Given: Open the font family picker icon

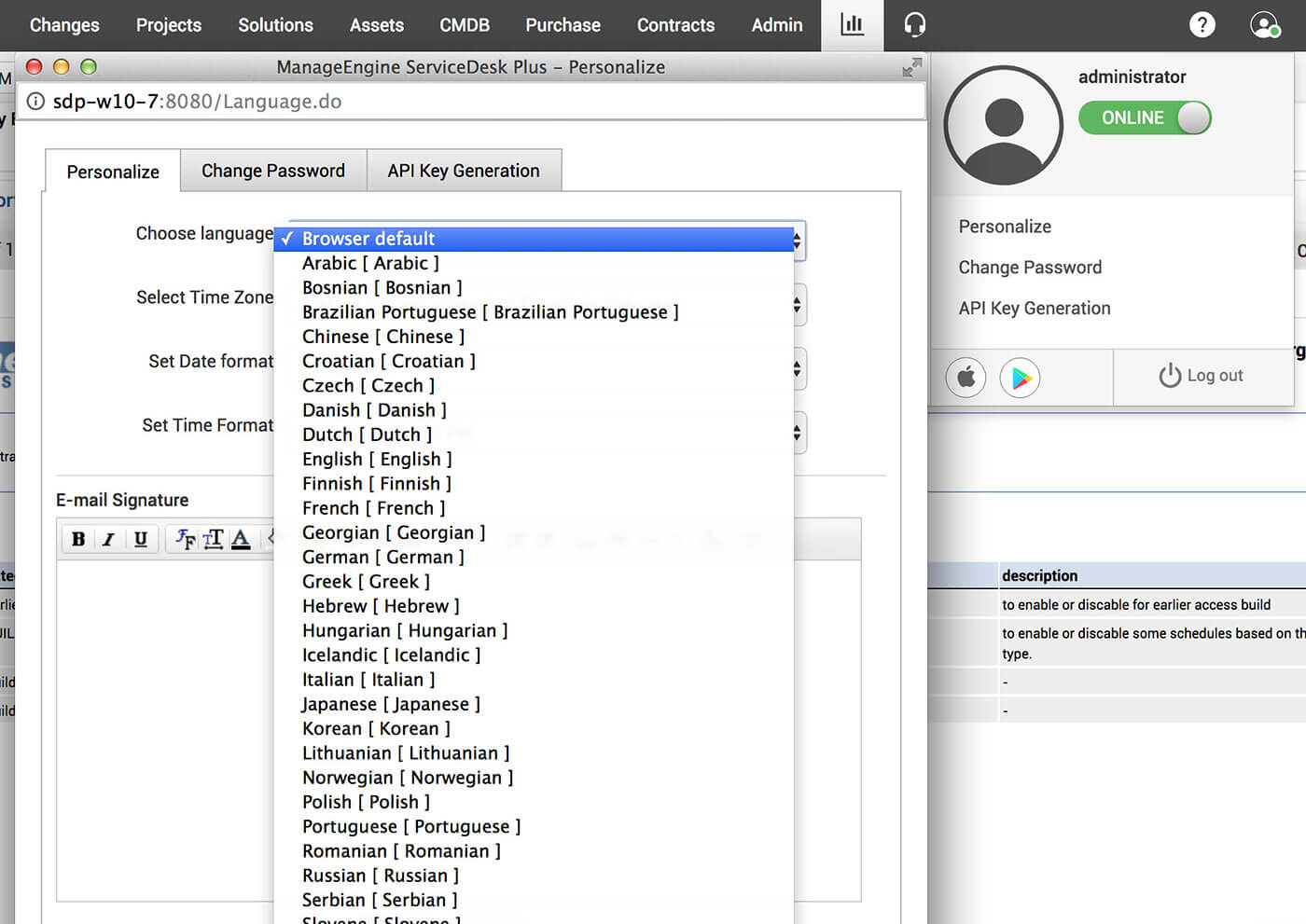Looking at the screenshot, I should 186,539.
